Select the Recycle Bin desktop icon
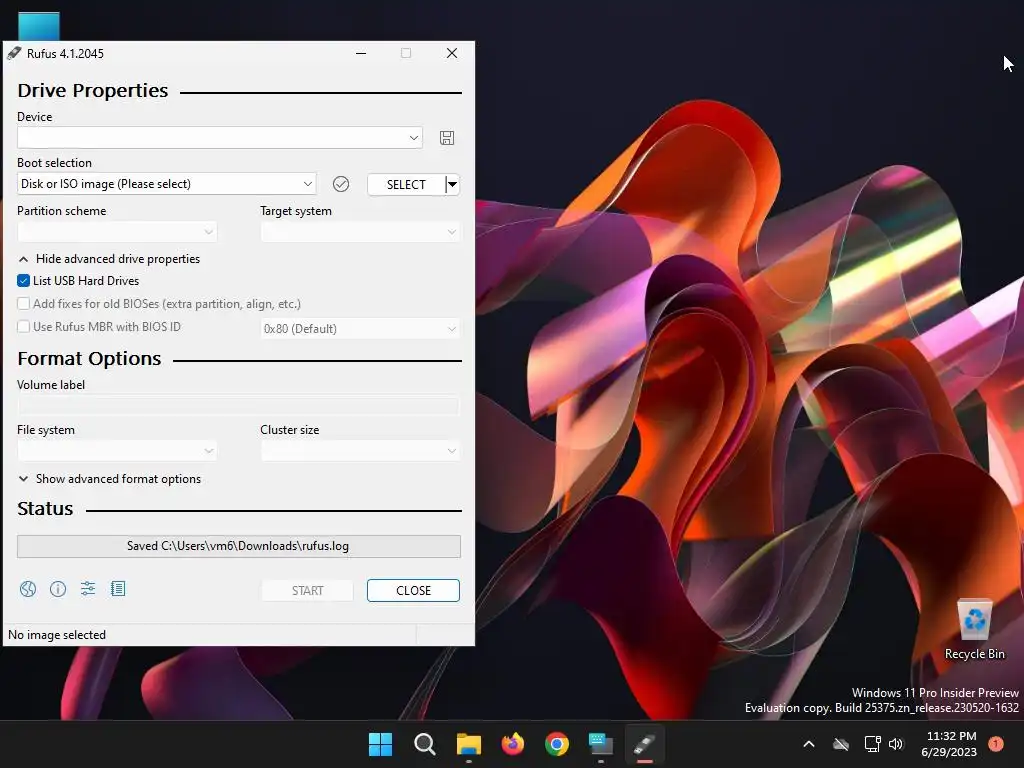The height and width of the screenshot is (768, 1024). pos(974,630)
